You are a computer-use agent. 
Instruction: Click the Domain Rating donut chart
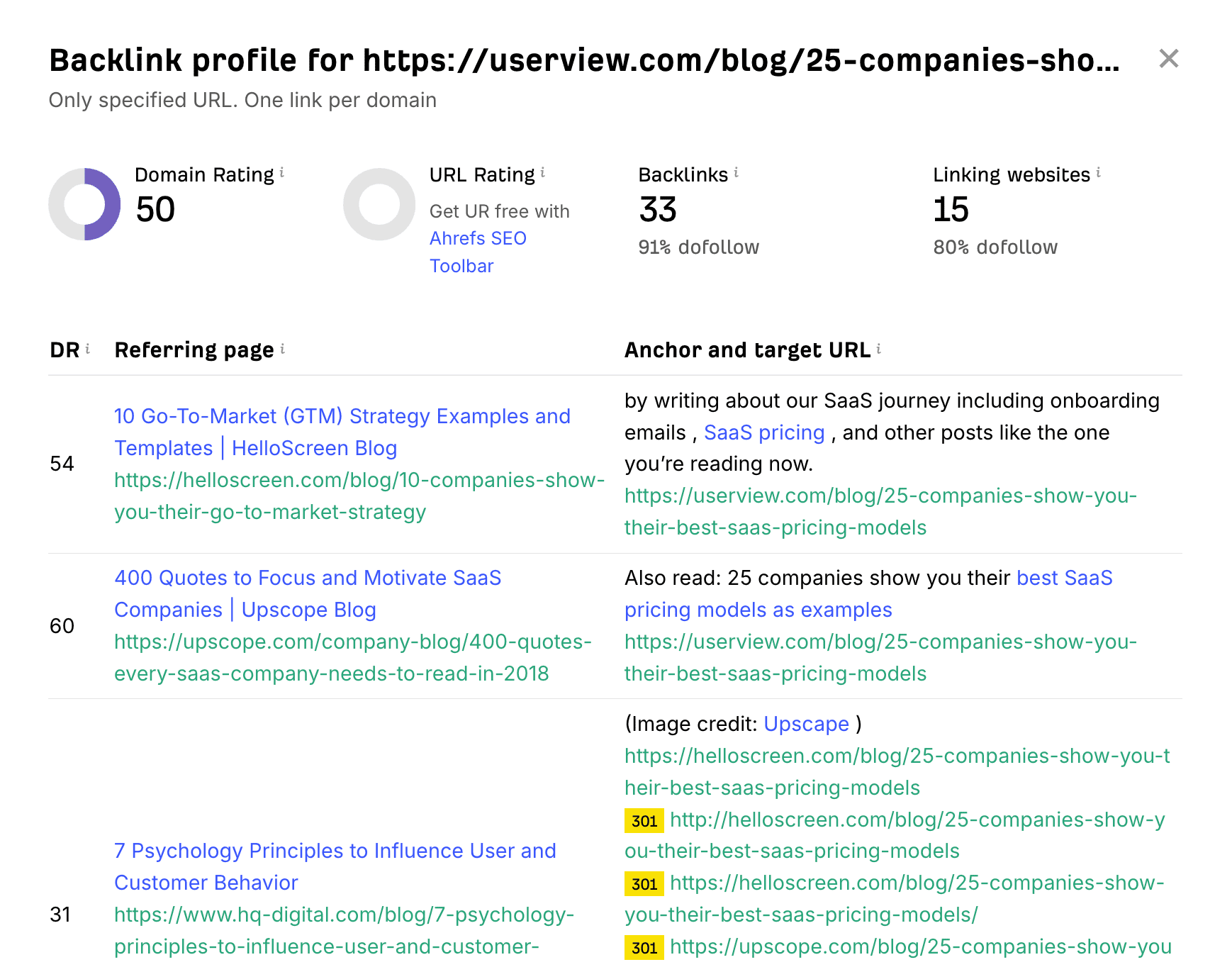point(84,203)
